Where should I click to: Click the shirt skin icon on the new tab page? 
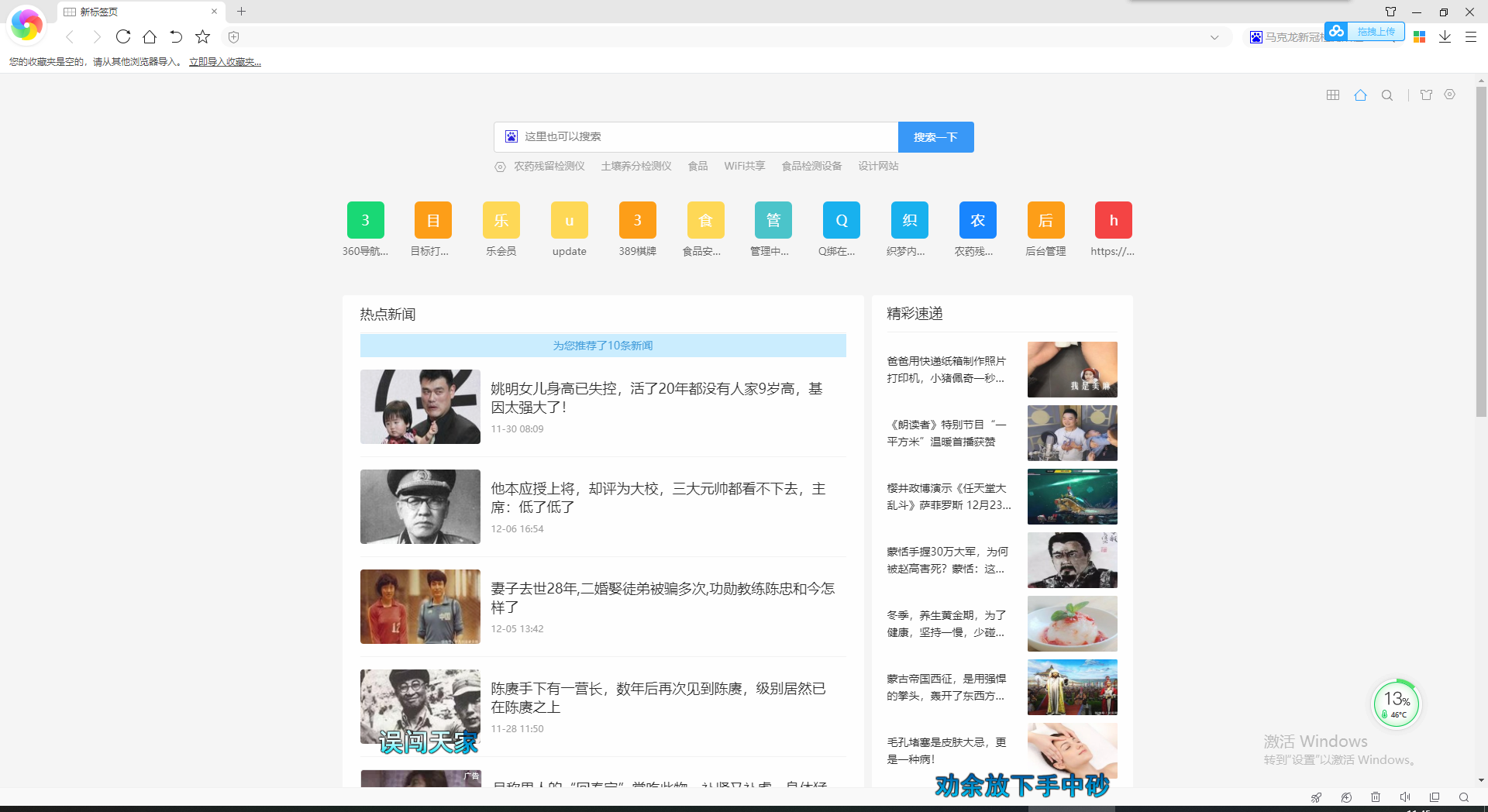click(x=1426, y=95)
